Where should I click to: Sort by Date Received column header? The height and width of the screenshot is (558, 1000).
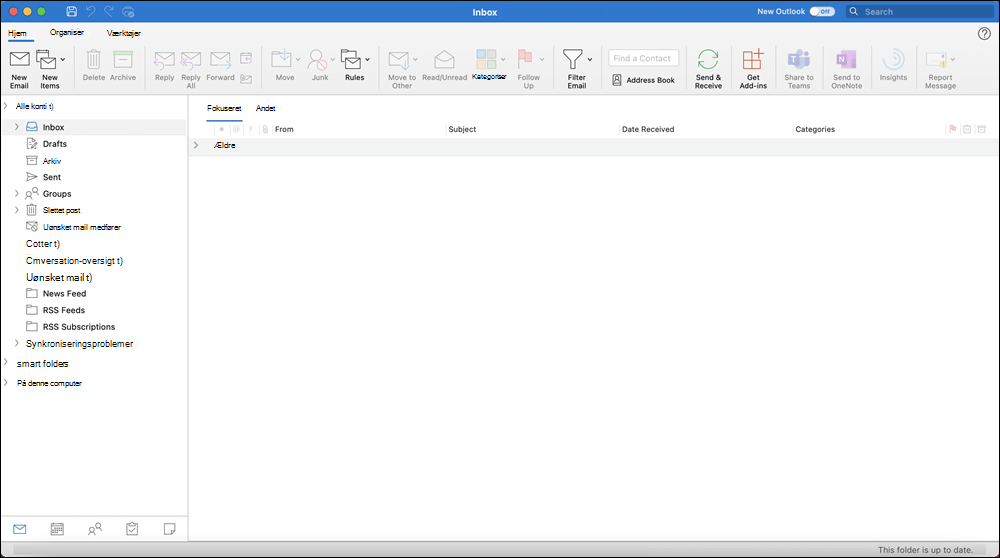pyautogui.click(x=648, y=129)
